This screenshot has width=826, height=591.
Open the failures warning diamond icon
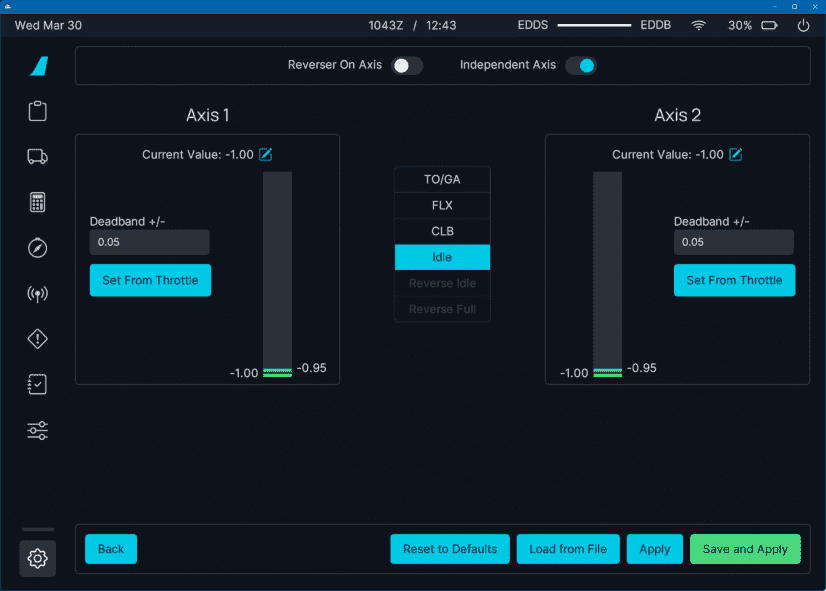coord(37,339)
